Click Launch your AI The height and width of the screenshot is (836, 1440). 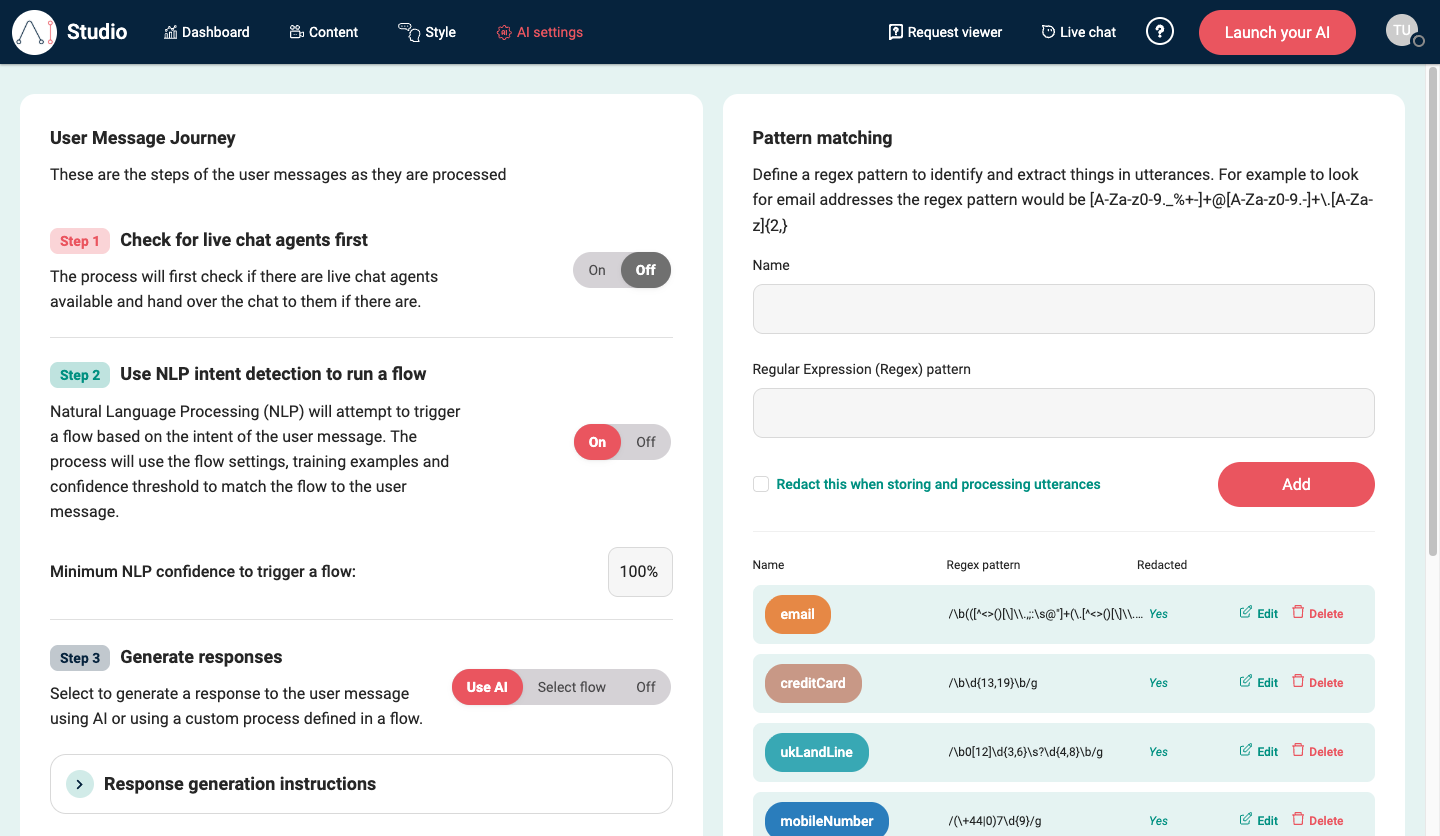(1277, 32)
